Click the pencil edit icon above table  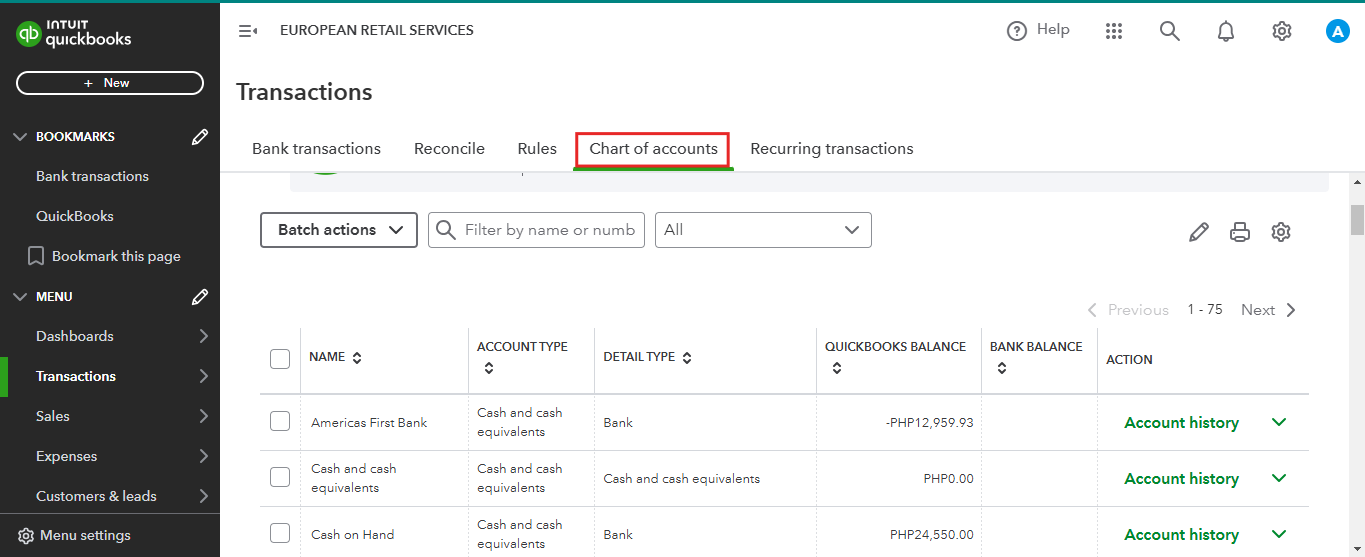(x=1199, y=232)
